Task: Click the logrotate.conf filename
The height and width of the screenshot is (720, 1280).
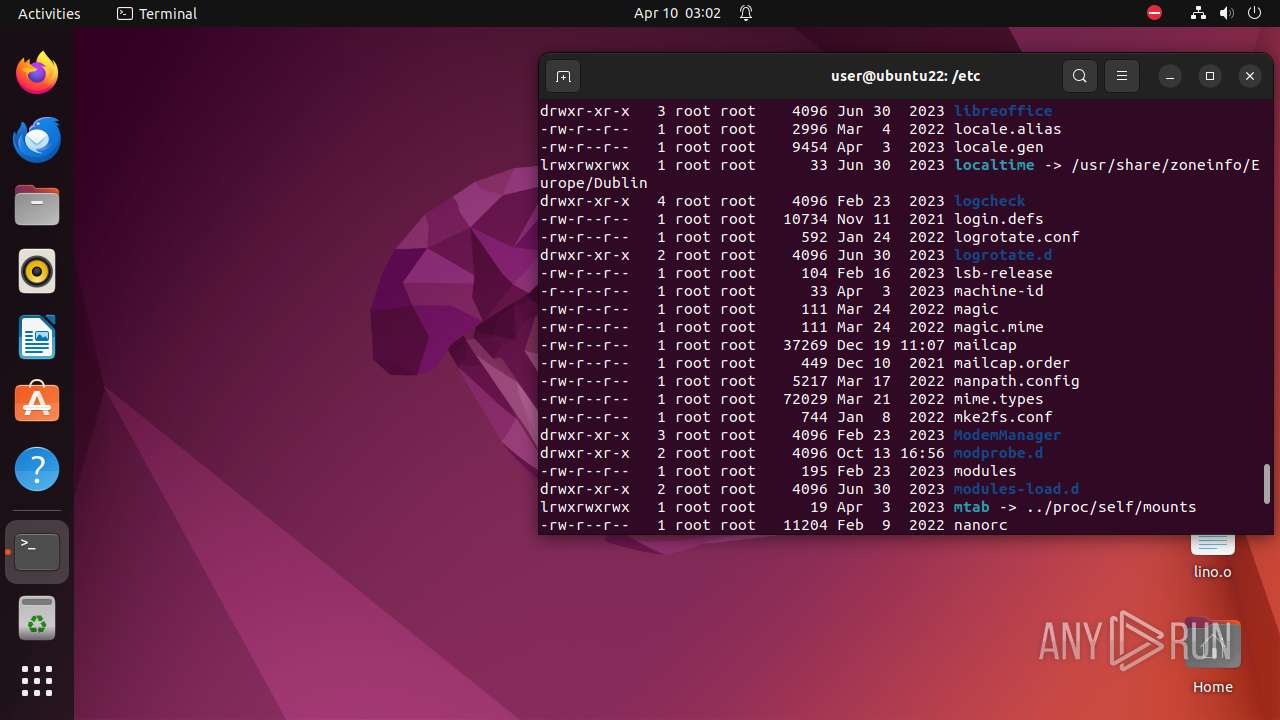Action: [x=1017, y=237]
